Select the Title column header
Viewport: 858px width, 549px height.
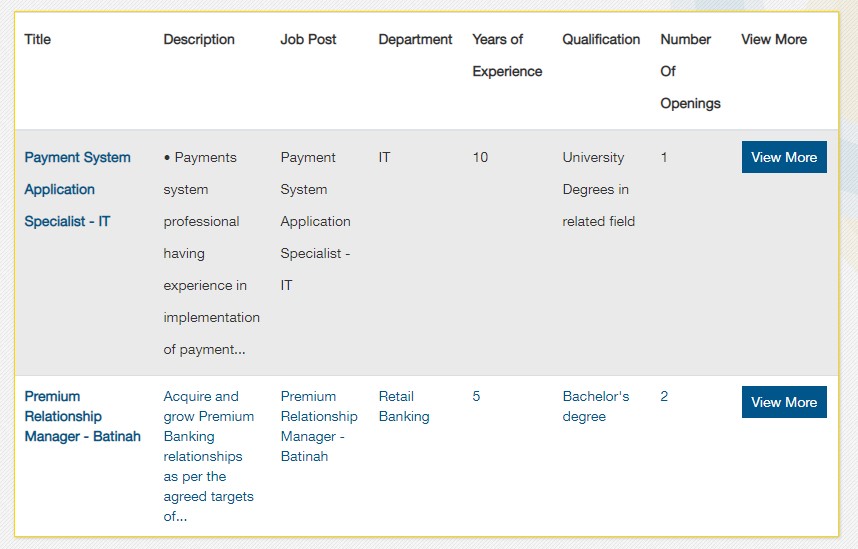[x=38, y=39]
